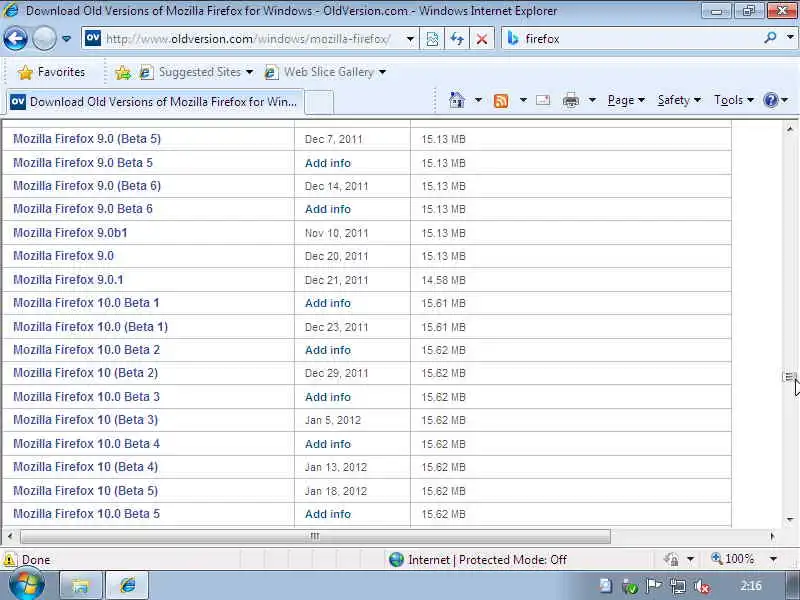Click the status bar warning icon near Done

[9, 560]
